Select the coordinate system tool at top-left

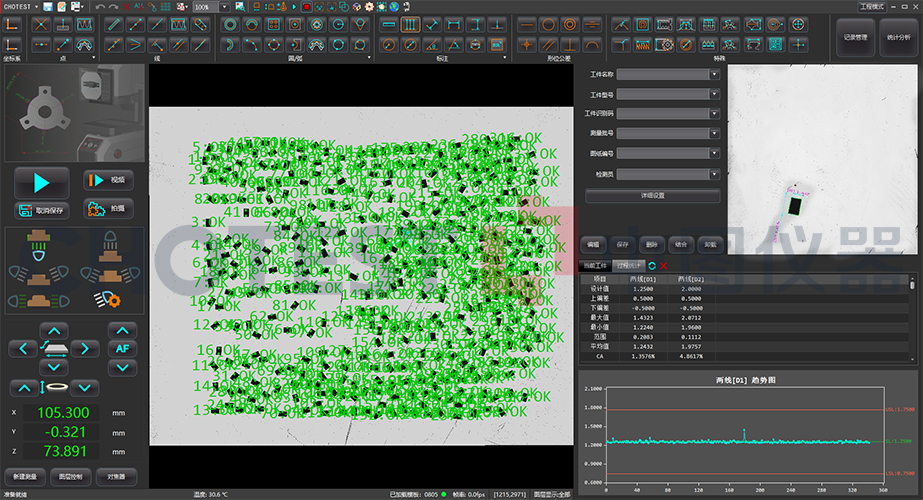(x=13, y=24)
